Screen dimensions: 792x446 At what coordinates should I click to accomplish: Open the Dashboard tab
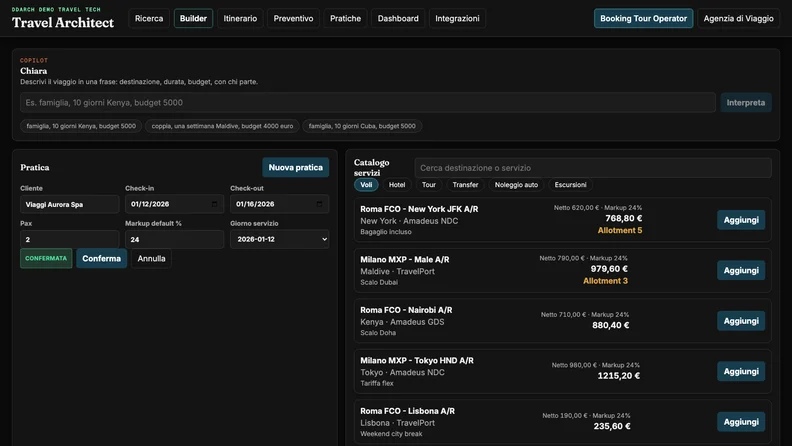(398, 19)
